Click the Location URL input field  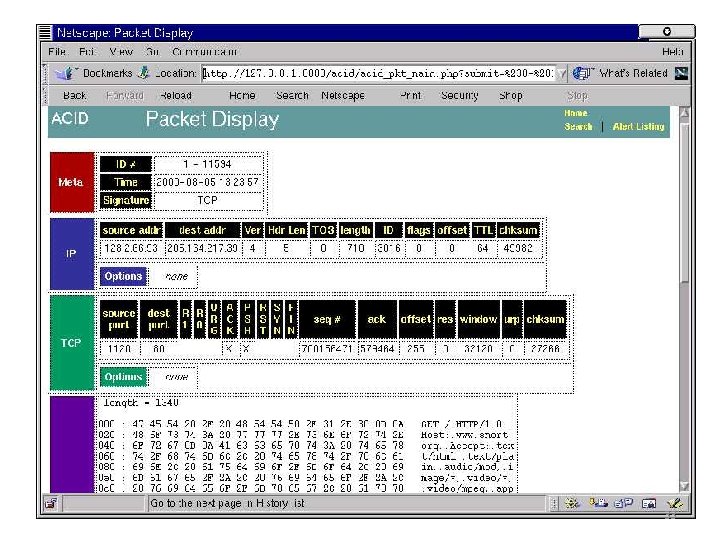[379, 73]
